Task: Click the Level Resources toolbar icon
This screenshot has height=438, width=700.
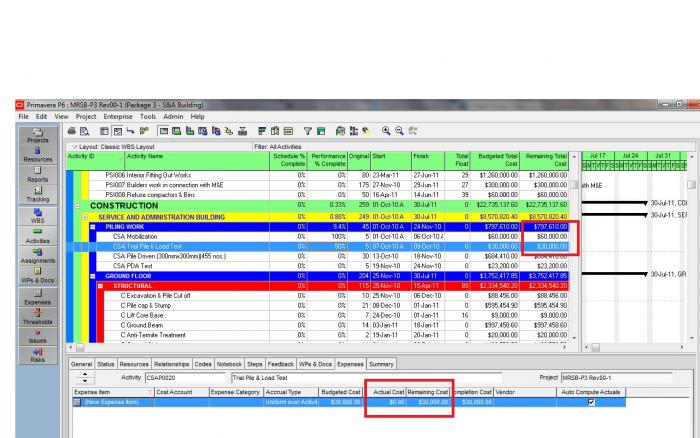Action: tap(354, 131)
